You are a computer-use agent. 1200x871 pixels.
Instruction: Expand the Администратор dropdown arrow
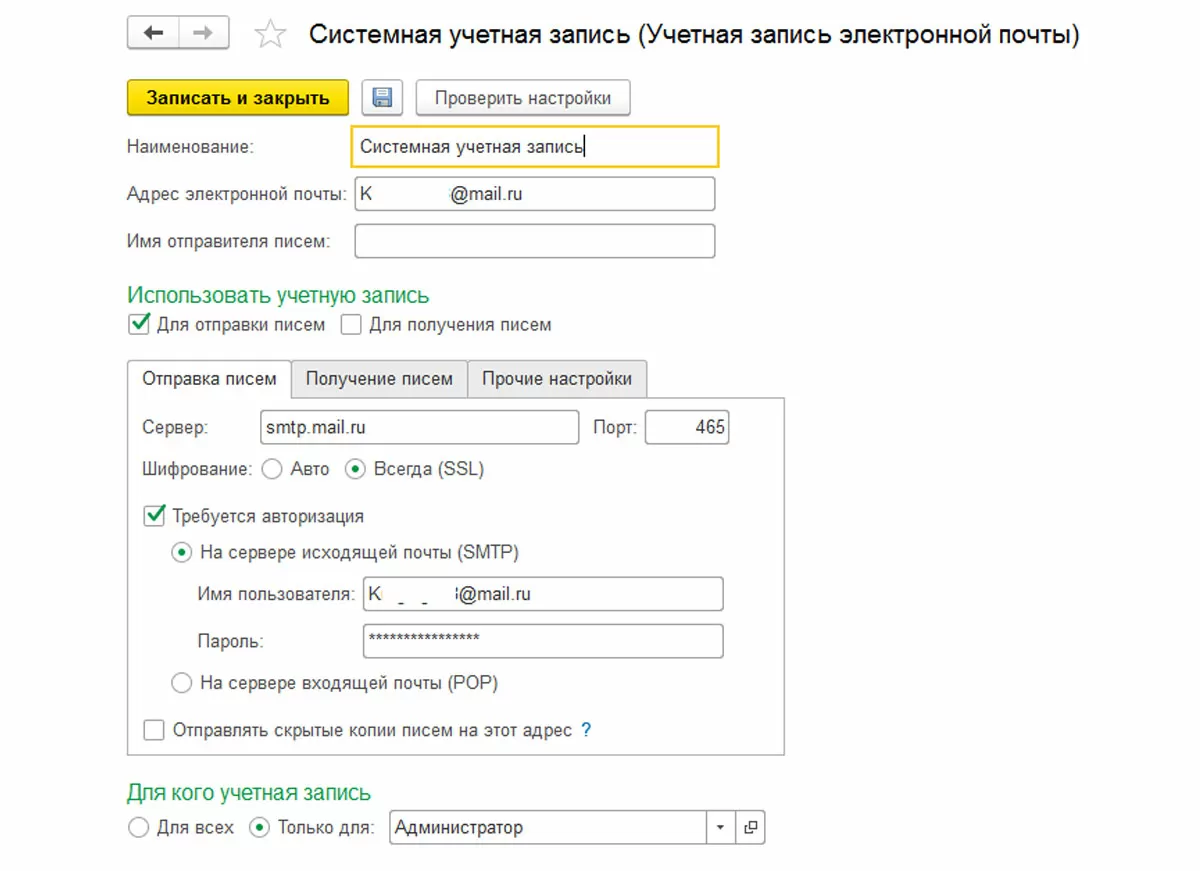pos(720,828)
